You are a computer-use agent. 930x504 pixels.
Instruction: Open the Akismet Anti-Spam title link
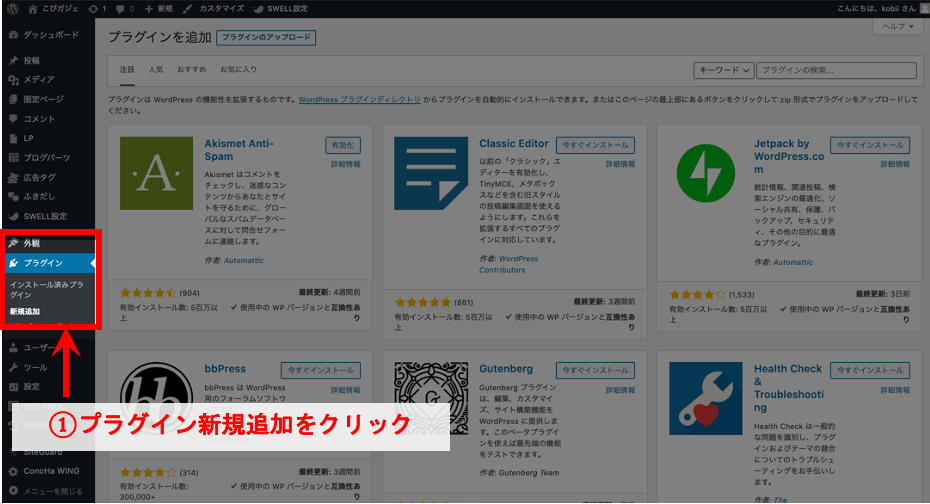(x=239, y=150)
